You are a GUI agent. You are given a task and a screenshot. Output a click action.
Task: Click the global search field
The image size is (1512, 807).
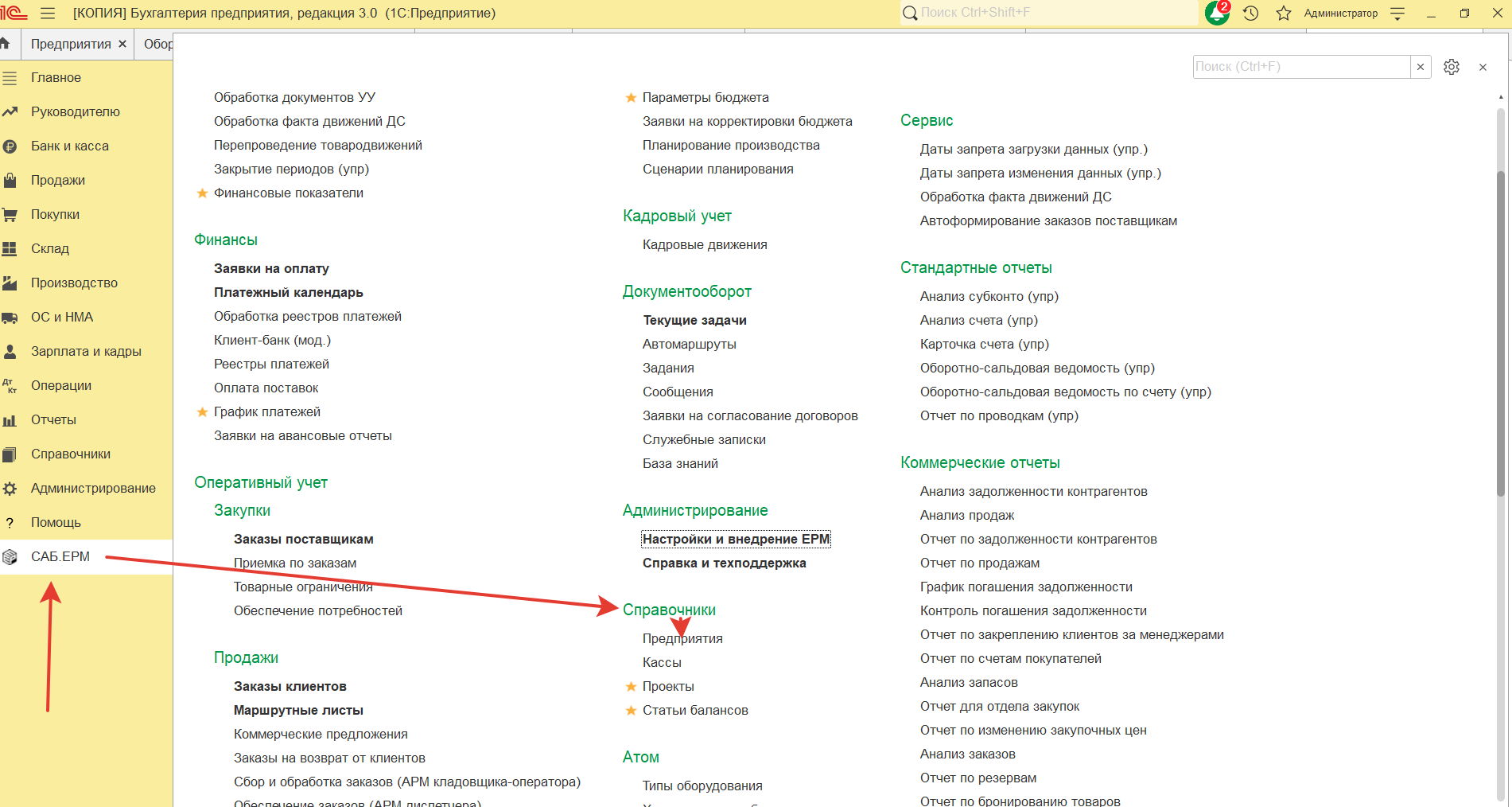point(1048,13)
